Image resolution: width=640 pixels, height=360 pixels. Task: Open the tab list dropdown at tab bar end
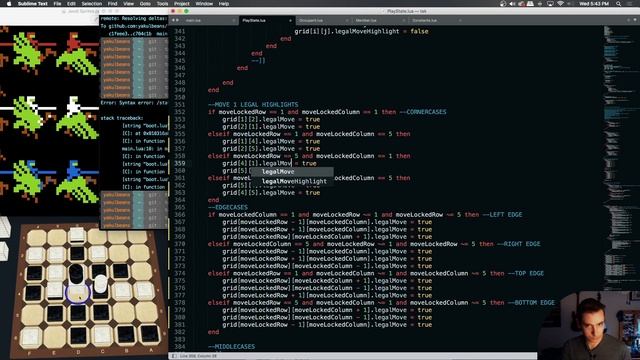(635, 20)
